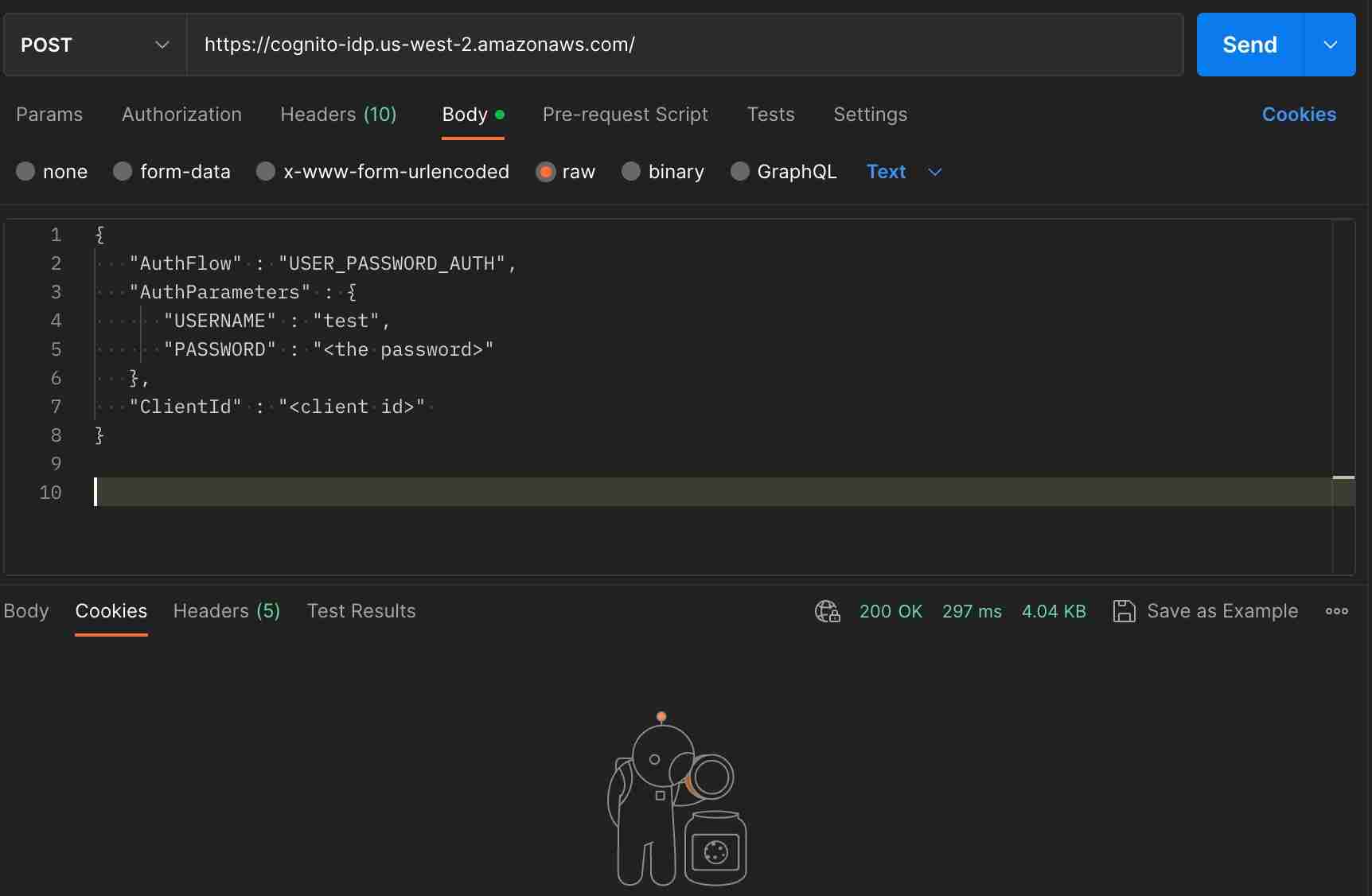Image resolution: width=1372 pixels, height=896 pixels.
Task: Select the raw body option
Action: pyautogui.click(x=546, y=172)
